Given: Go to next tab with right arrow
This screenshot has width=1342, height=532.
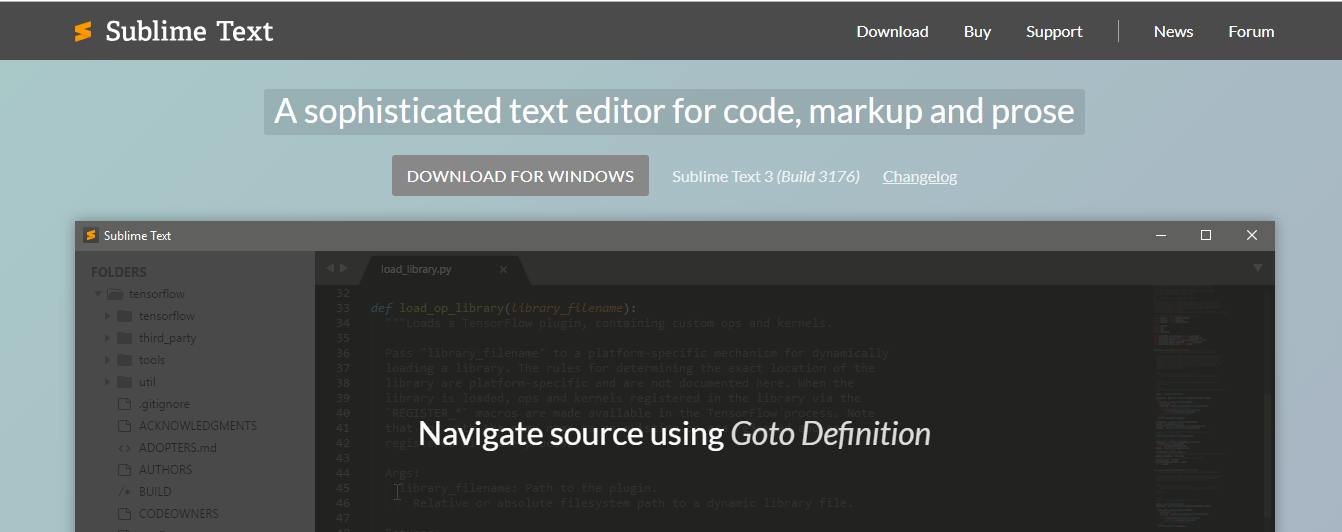Looking at the screenshot, I should [344, 268].
